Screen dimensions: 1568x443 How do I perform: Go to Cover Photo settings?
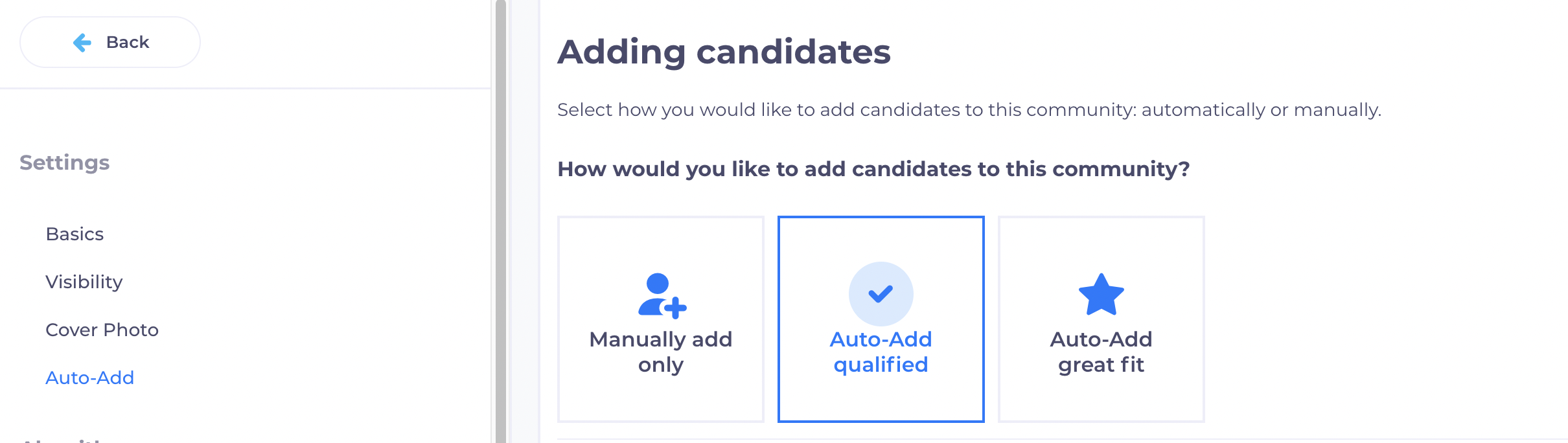[x=102, y=330]
